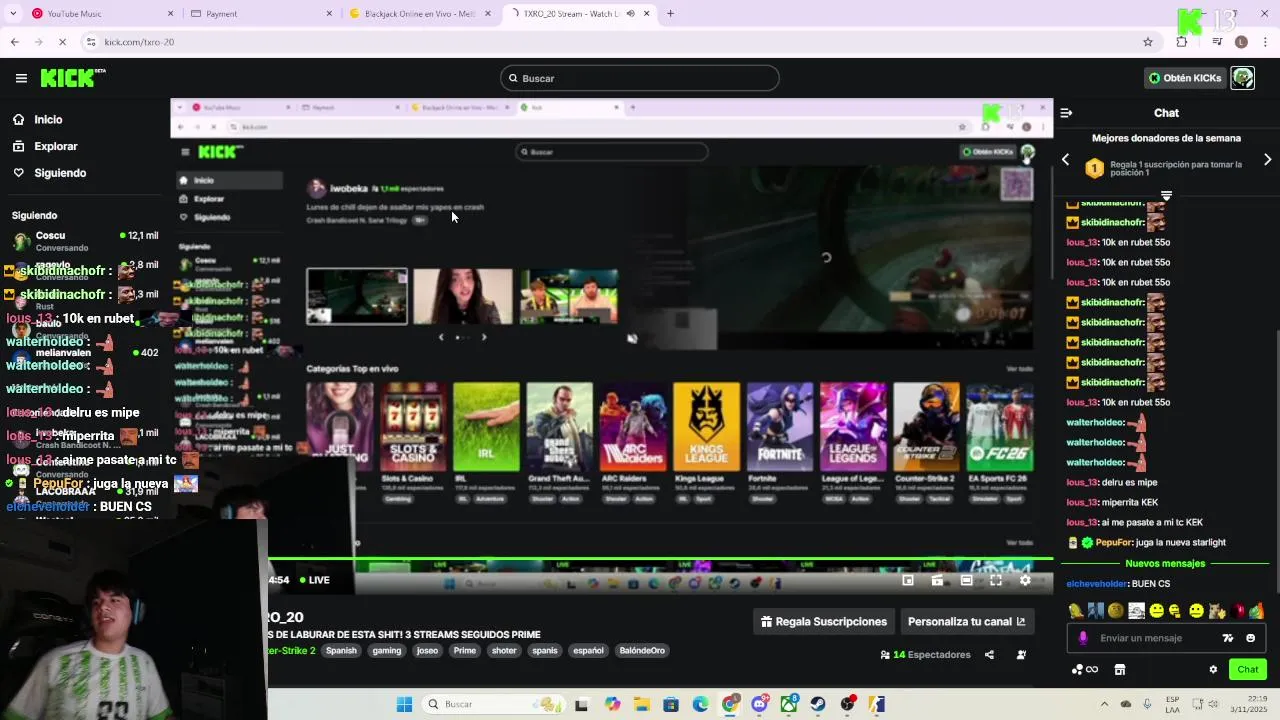Focus the Kick Buscar search field
The width and height of the screenshot is (1280, 720).
[640, 78]
